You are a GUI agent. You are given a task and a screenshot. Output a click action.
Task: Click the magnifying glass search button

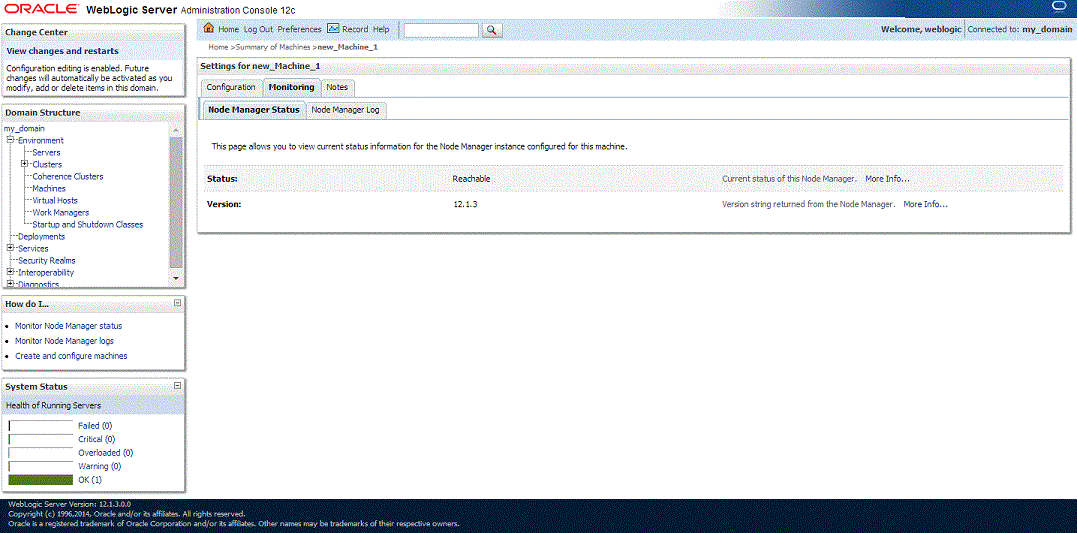pos(492,30)
